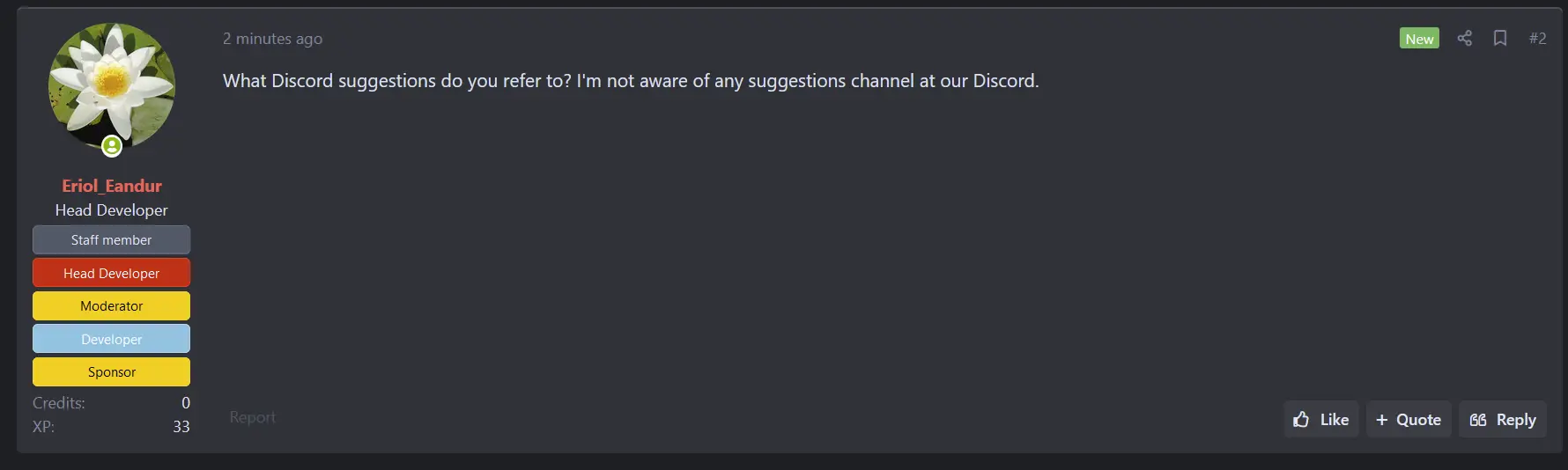Open Eriol_Eandur's profile via the username
This screenshot has width=1568, height=470.
pos(112,186)
